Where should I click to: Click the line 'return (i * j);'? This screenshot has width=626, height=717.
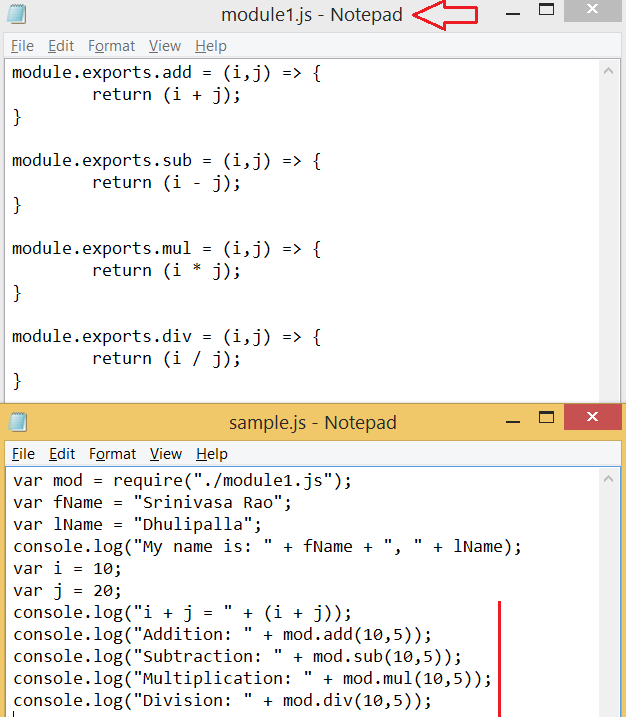click(x=166, y=270)
